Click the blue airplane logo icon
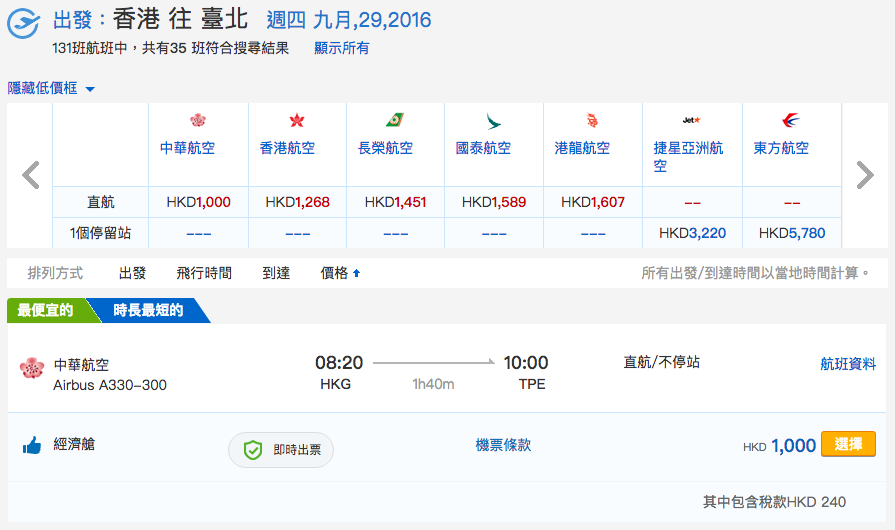Viewport: 895px width, 530px height. pos(23,23)
